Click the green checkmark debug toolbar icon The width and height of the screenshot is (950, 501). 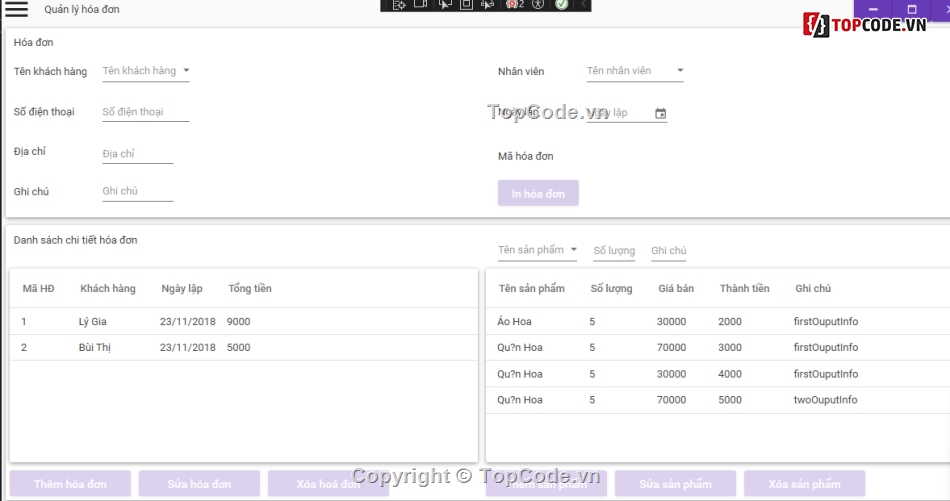pos(562,5)
